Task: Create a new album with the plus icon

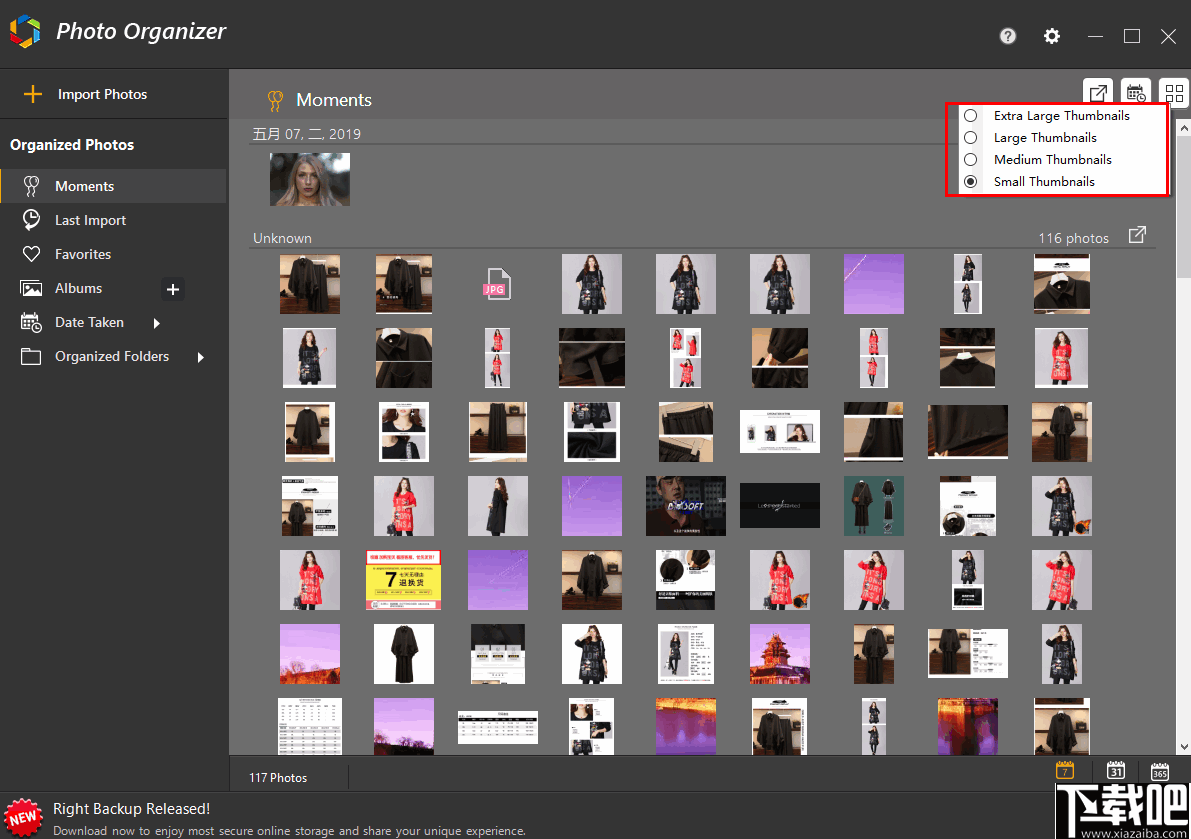Action: (172, 288)
